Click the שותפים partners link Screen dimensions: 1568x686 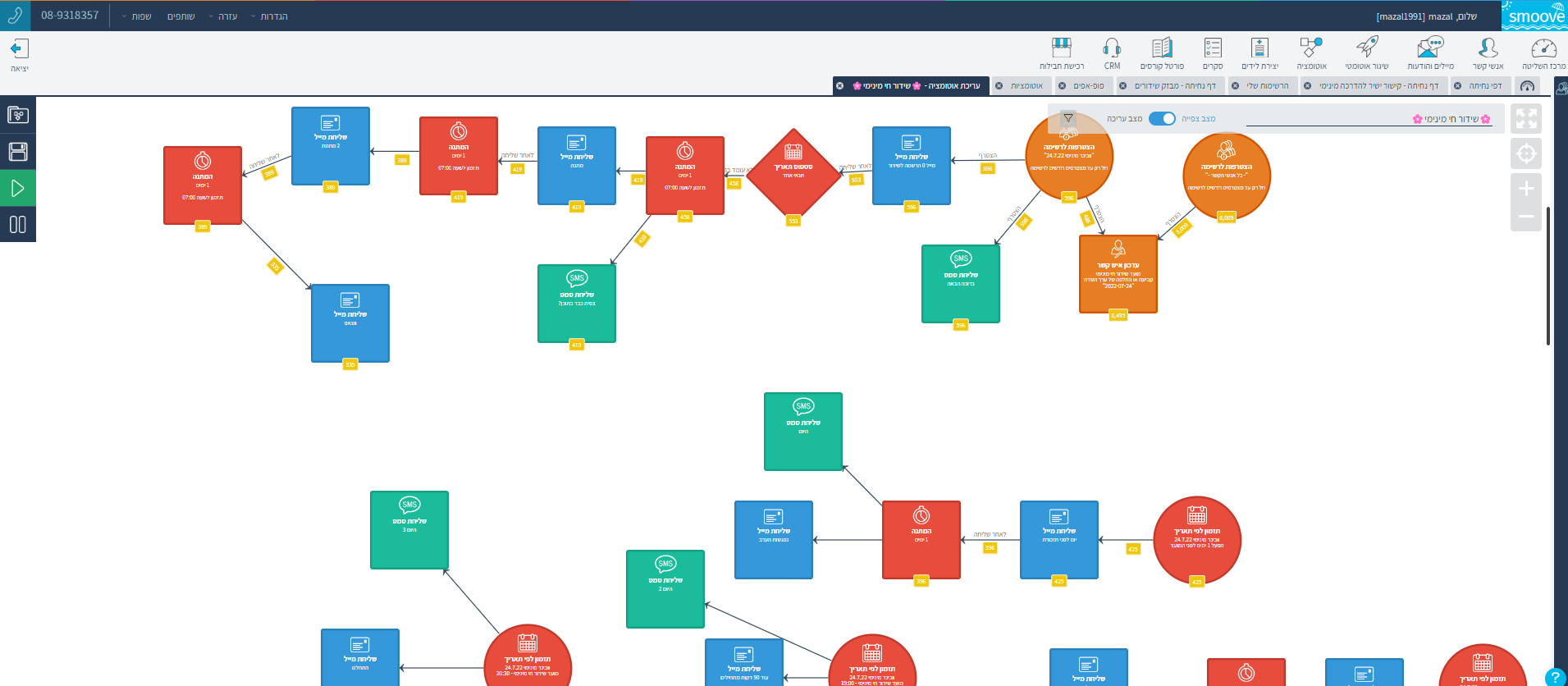point(181,16)
